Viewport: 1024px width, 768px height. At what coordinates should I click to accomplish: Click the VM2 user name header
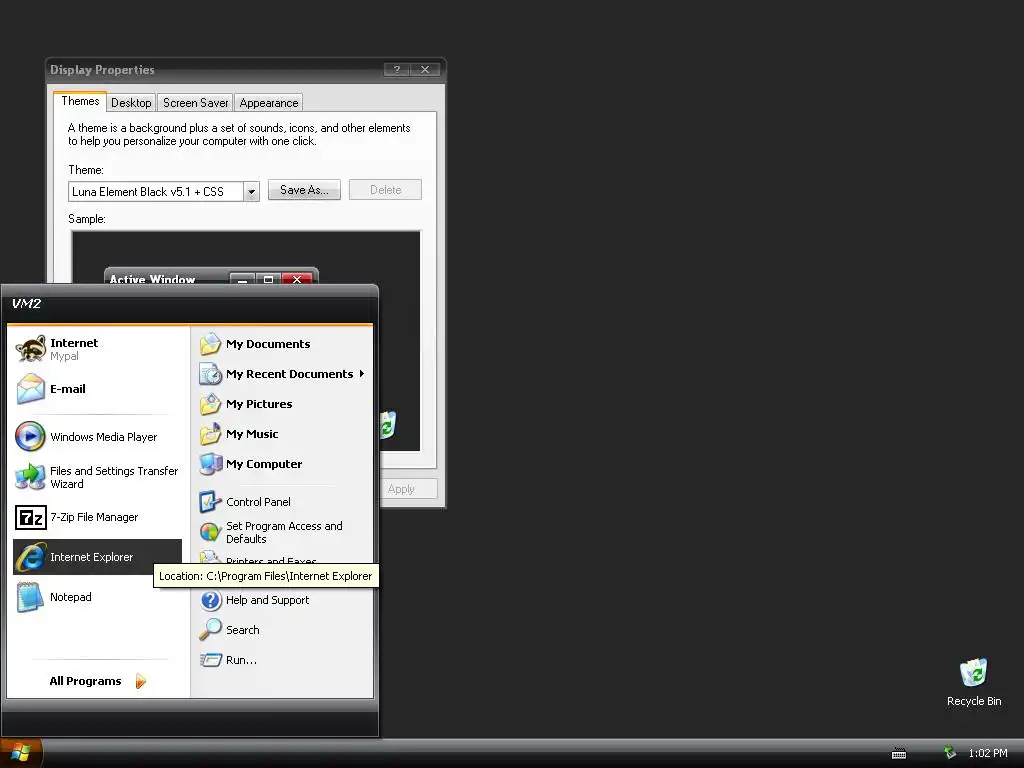[27, 303]
